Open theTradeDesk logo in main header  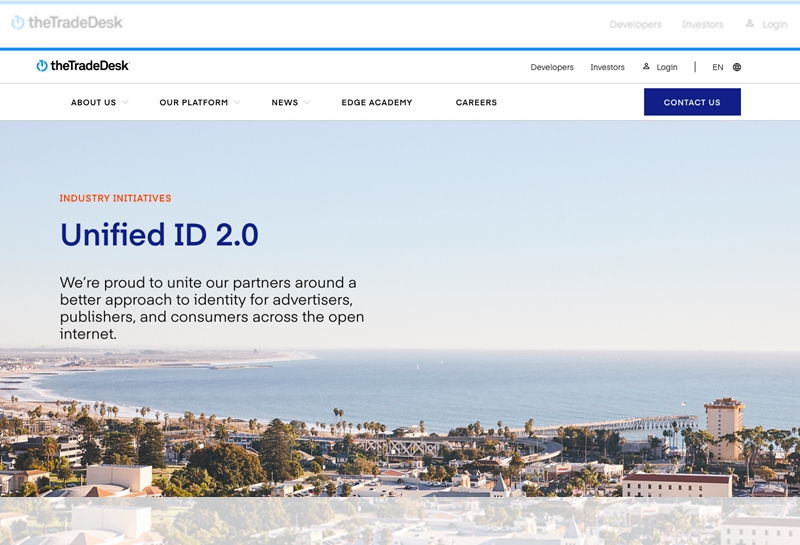83,66
